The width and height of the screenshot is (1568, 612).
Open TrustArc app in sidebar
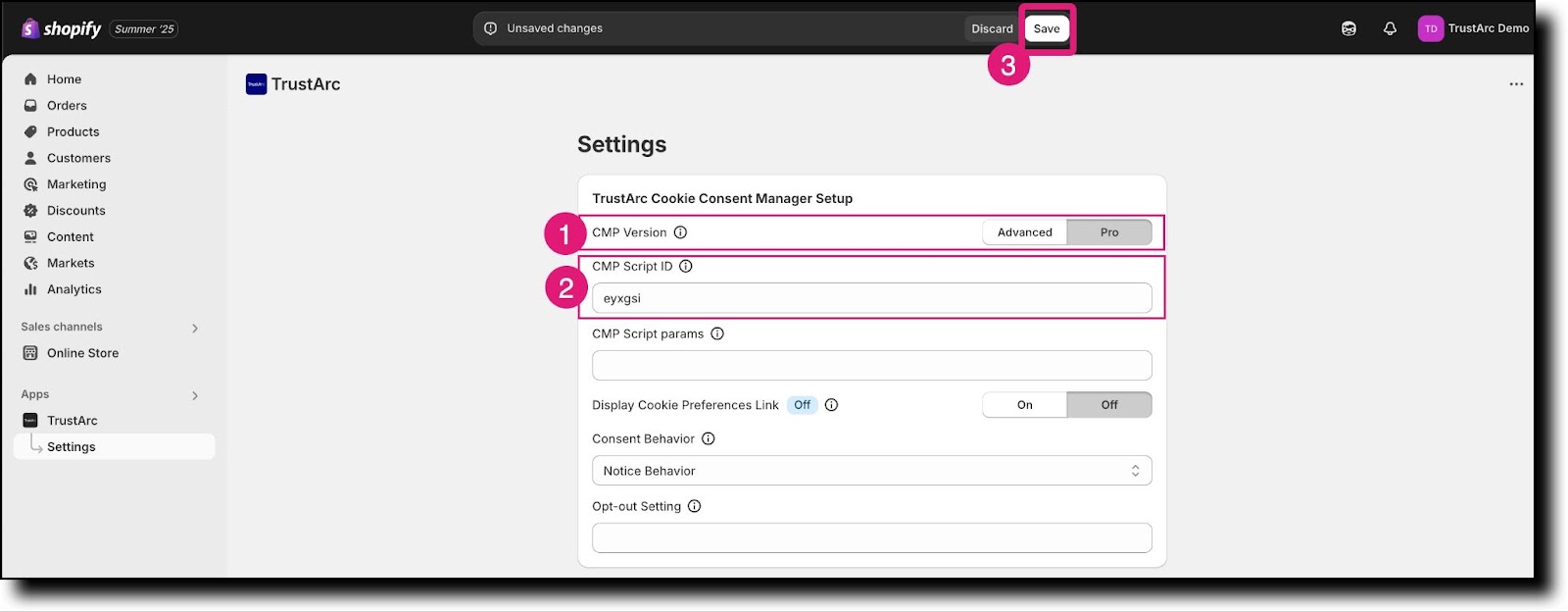point(73,421)
